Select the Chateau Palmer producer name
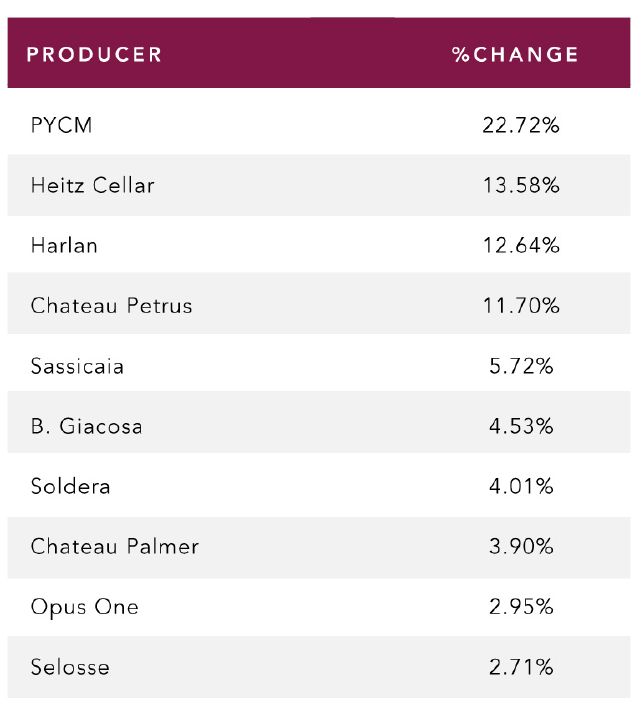Screen dimensions: 643x720 [x=115, y=547]
